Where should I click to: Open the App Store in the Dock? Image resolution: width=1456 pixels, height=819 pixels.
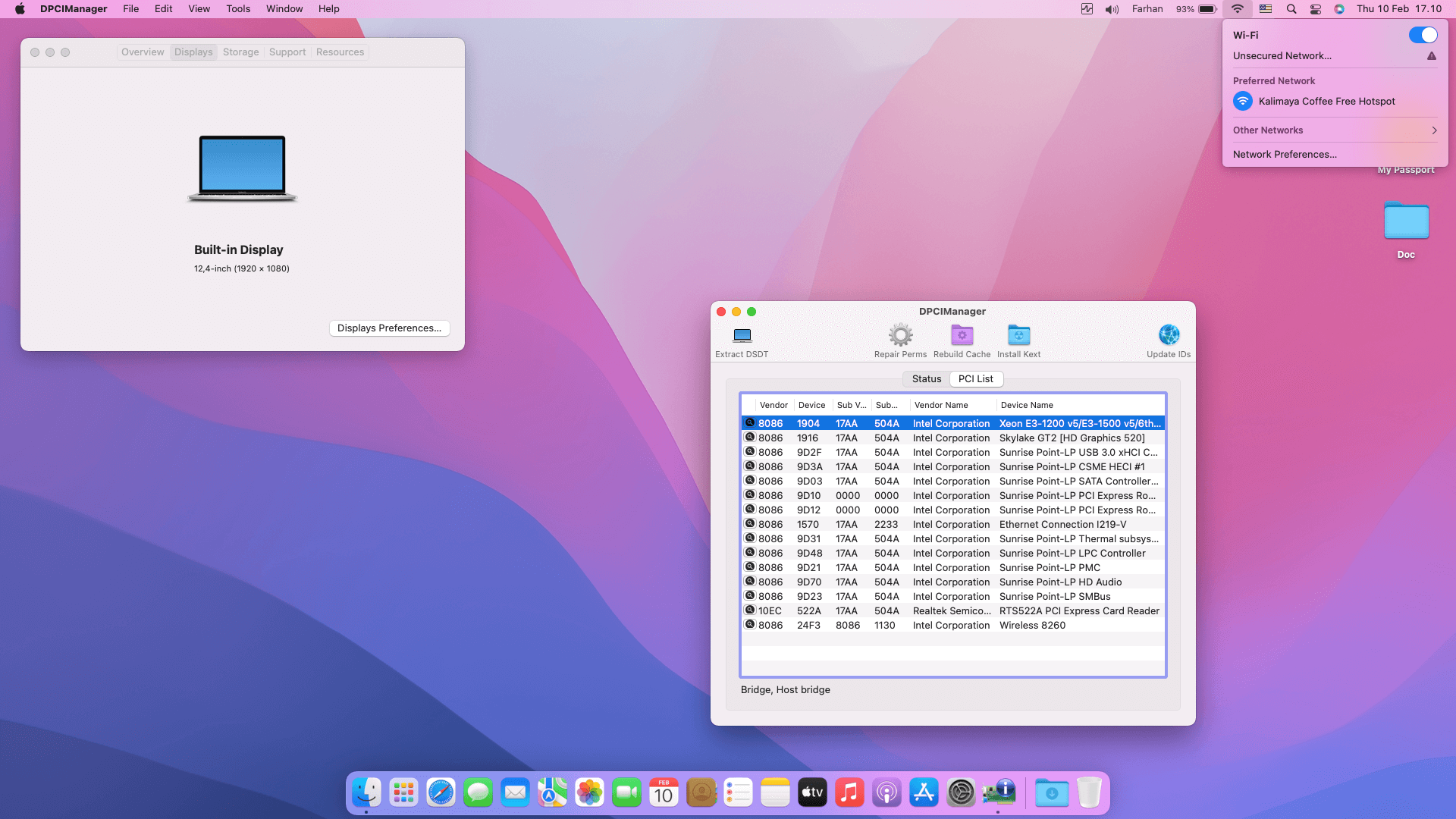tap(924, 792)
